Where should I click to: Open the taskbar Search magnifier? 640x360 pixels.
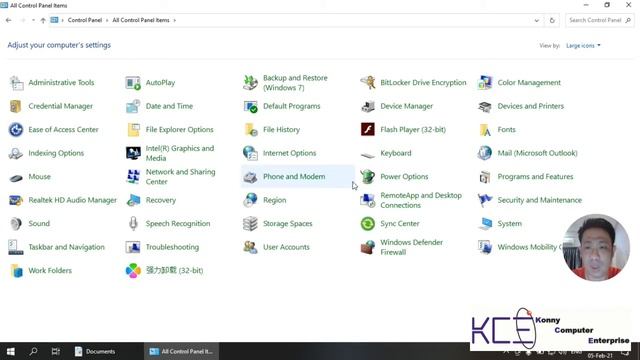[33, 351]
